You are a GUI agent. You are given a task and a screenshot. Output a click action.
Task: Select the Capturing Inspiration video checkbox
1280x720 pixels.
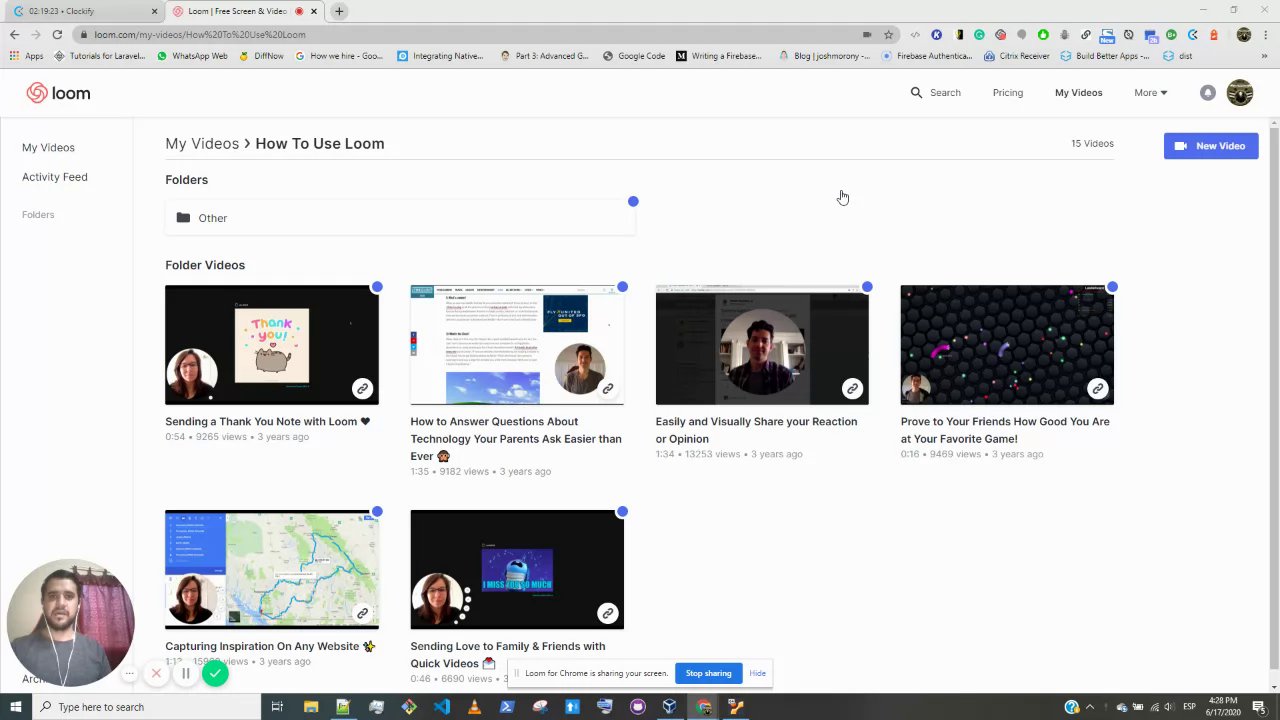(377, 512)
